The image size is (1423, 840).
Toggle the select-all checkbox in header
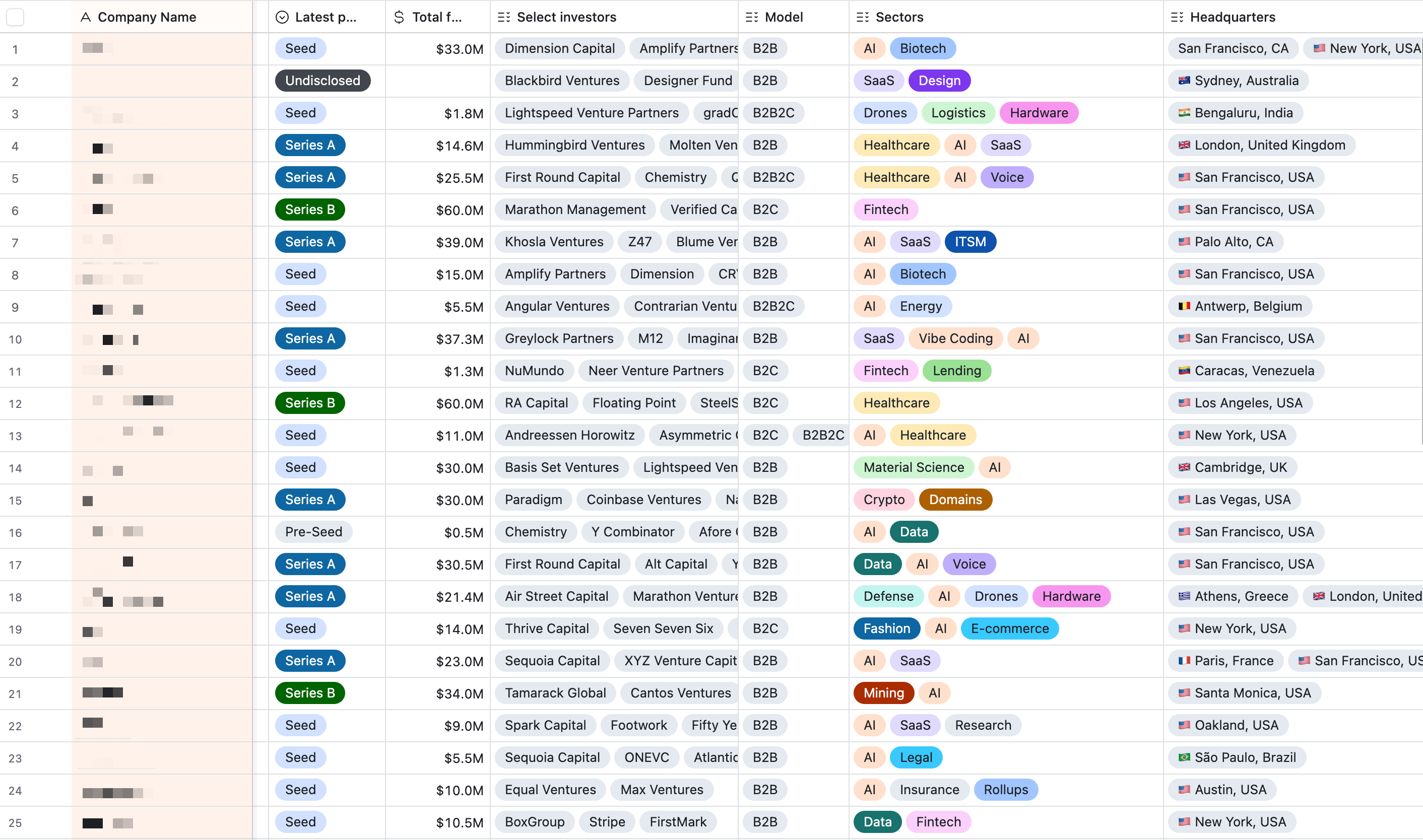(15, 17)
